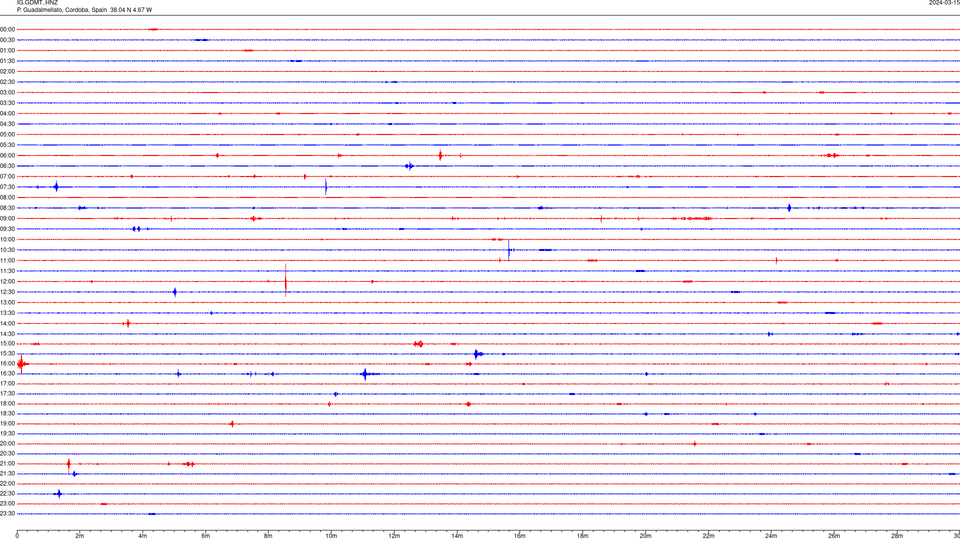Click the 17:00 trace time label
Screen dimensions: 960x540
point(7,384)
